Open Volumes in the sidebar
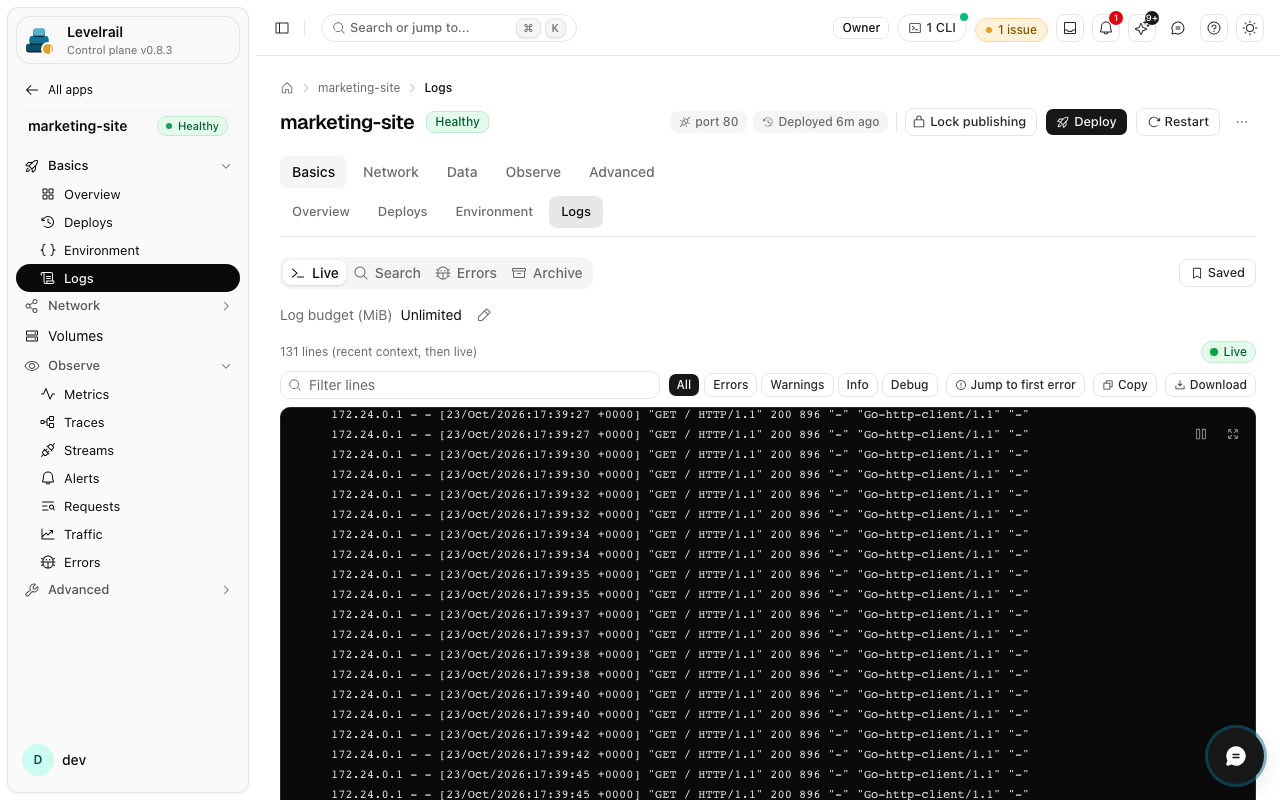Screen dimensions: 1280x800 point(128,336)
